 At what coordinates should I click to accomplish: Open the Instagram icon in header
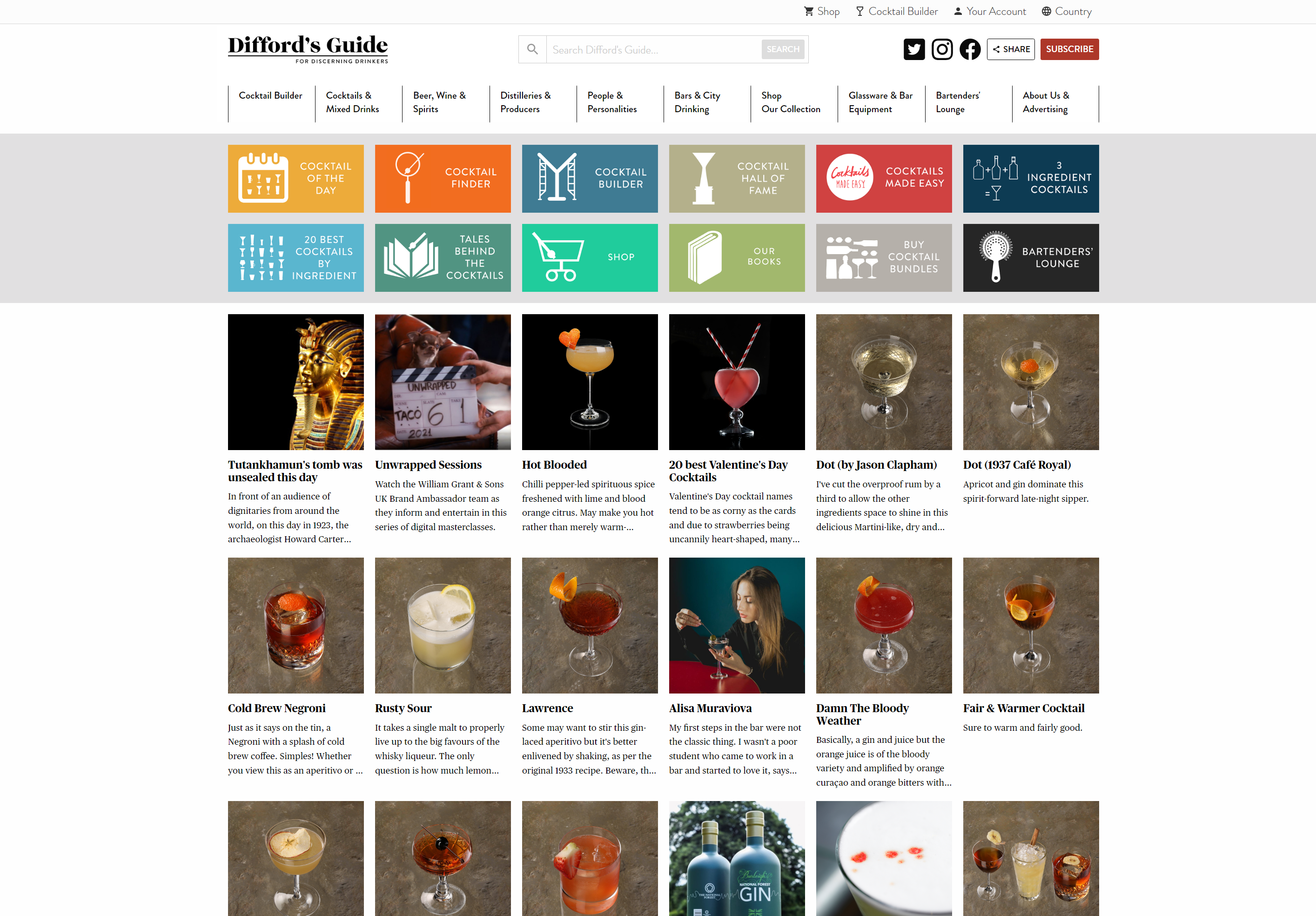(942, 49)
